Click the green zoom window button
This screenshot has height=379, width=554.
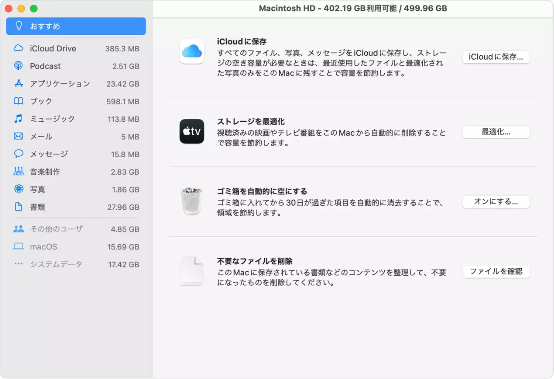point(34,8)
